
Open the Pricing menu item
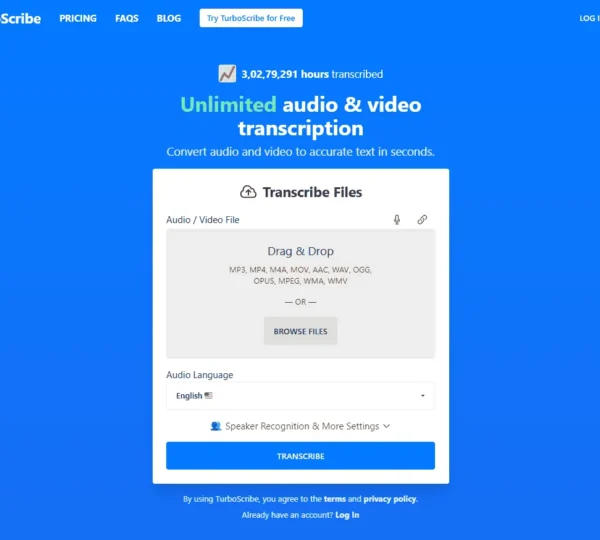pos(78,18)
